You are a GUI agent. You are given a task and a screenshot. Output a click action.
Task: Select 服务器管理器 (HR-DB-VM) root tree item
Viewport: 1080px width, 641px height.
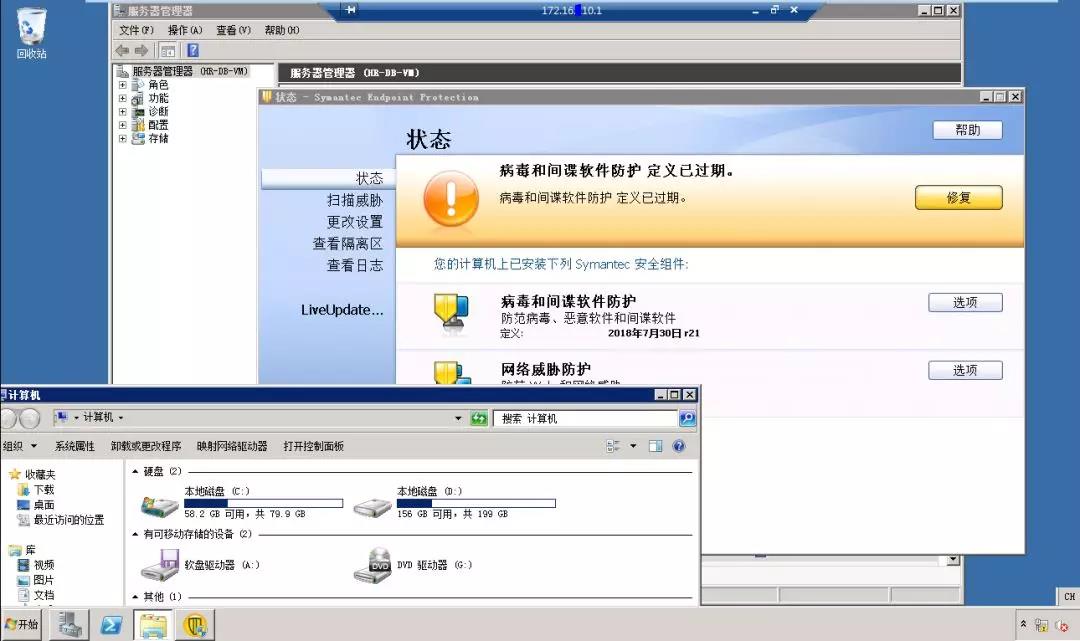[190, 72]
